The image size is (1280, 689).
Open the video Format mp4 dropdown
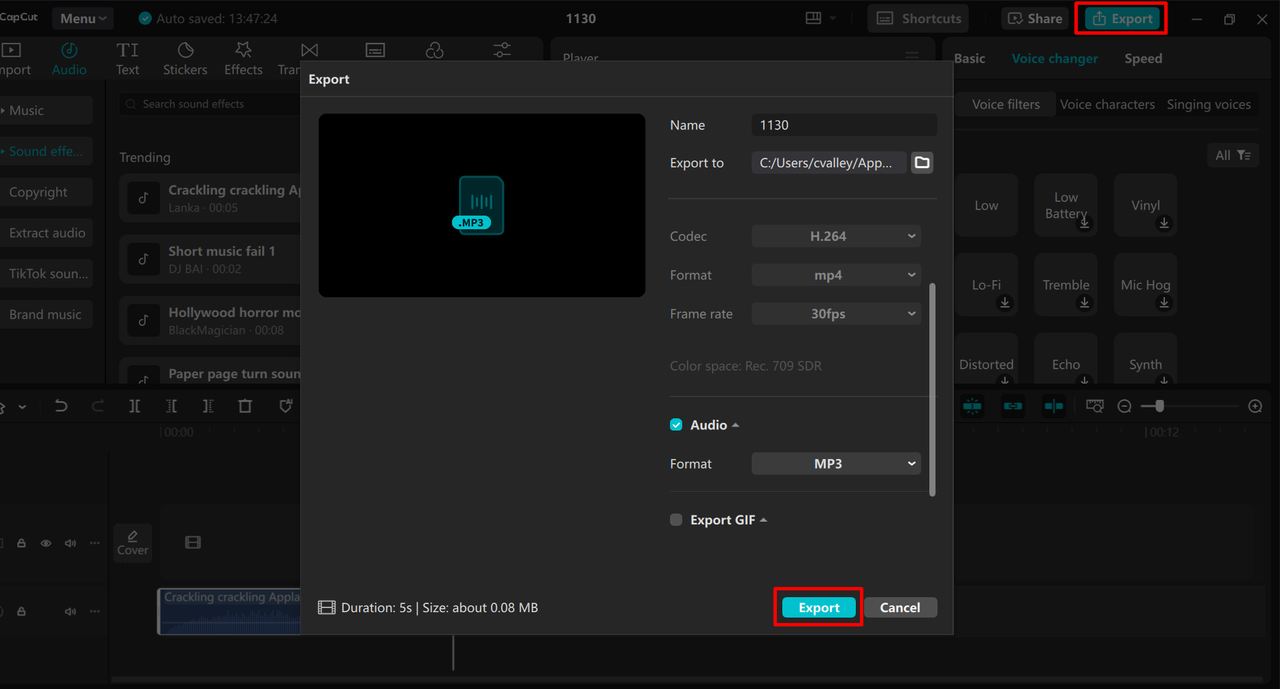[836, 275]
